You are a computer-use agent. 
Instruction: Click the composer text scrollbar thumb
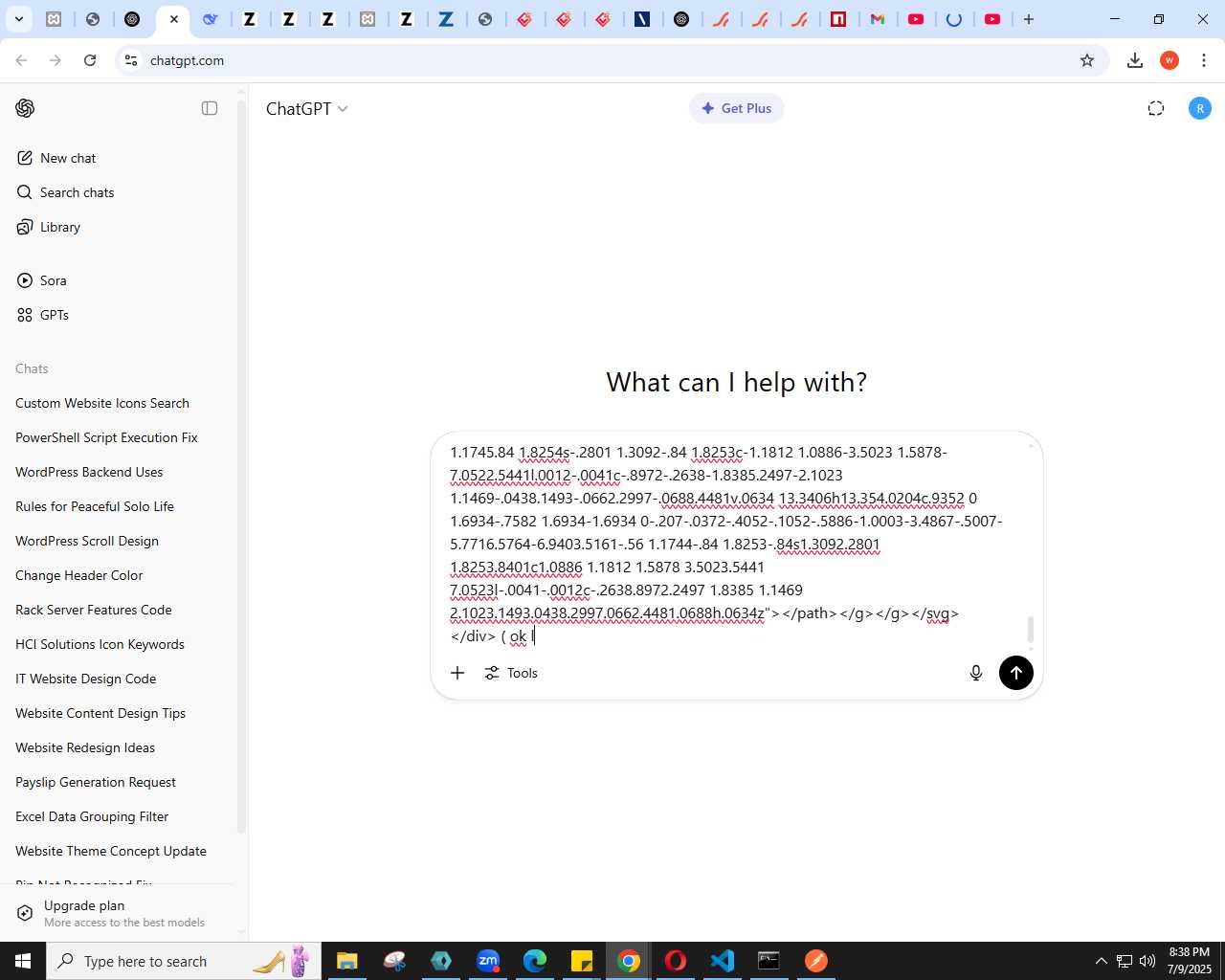[1031, 630]
